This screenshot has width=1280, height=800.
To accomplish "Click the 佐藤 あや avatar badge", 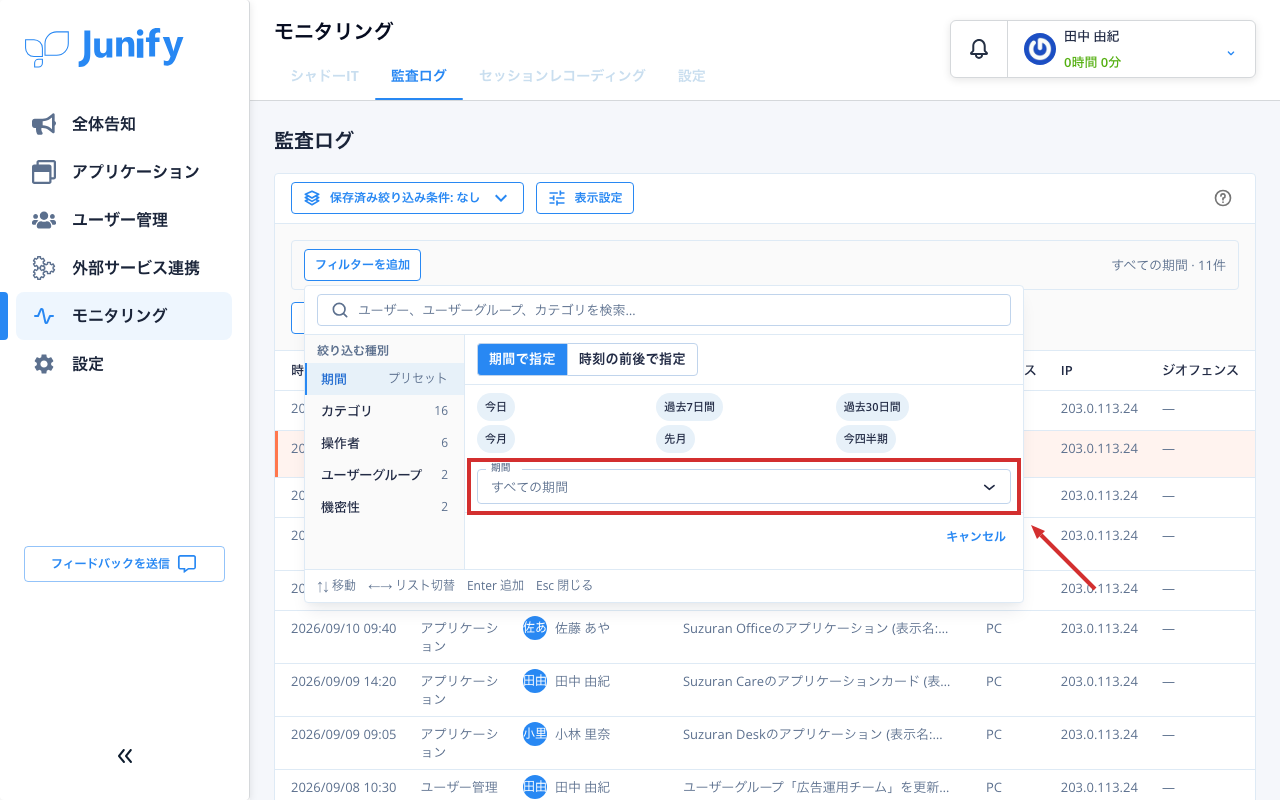I will coord(535,628).
